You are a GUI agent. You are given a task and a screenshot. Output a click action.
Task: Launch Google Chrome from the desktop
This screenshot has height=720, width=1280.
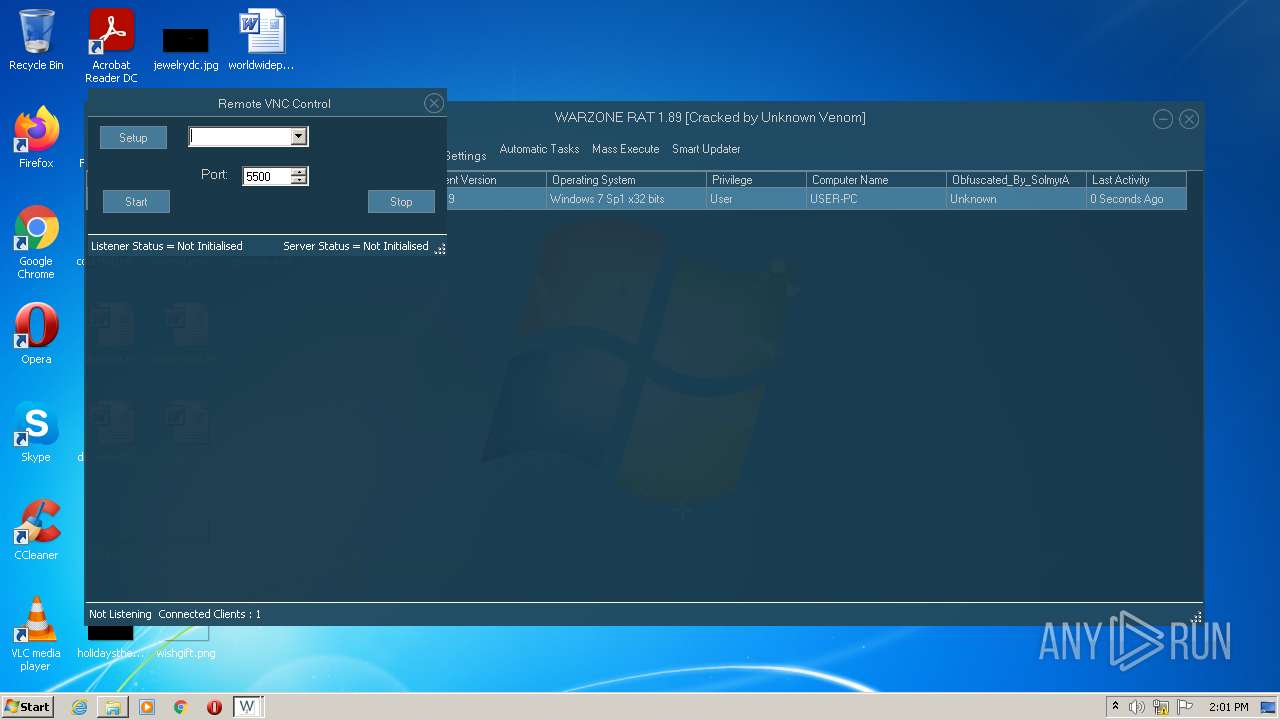pos(36,242)
